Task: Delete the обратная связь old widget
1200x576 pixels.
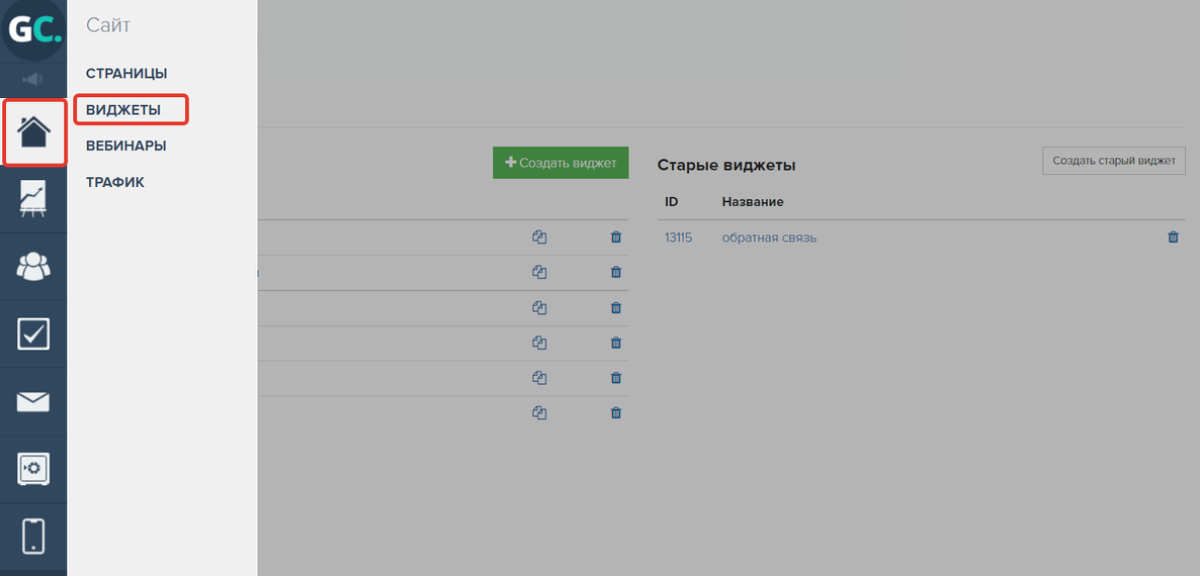Action: point(1173,237)
